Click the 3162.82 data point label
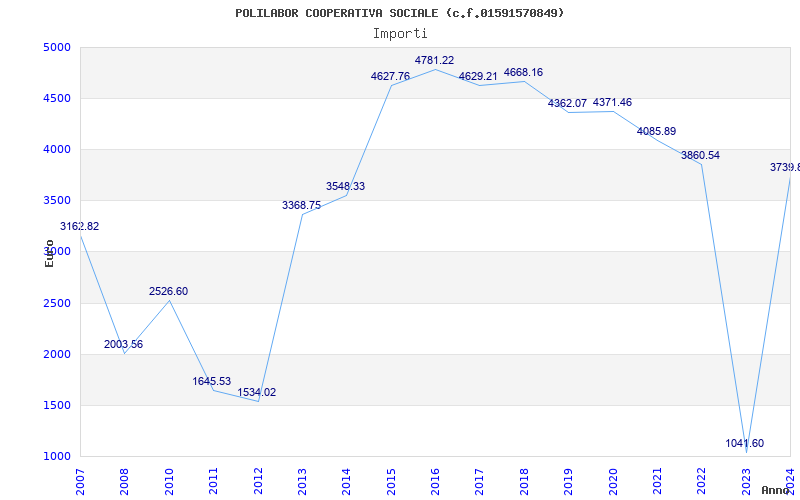This screenshot has width=800, height=500. (x=80, y=227)
